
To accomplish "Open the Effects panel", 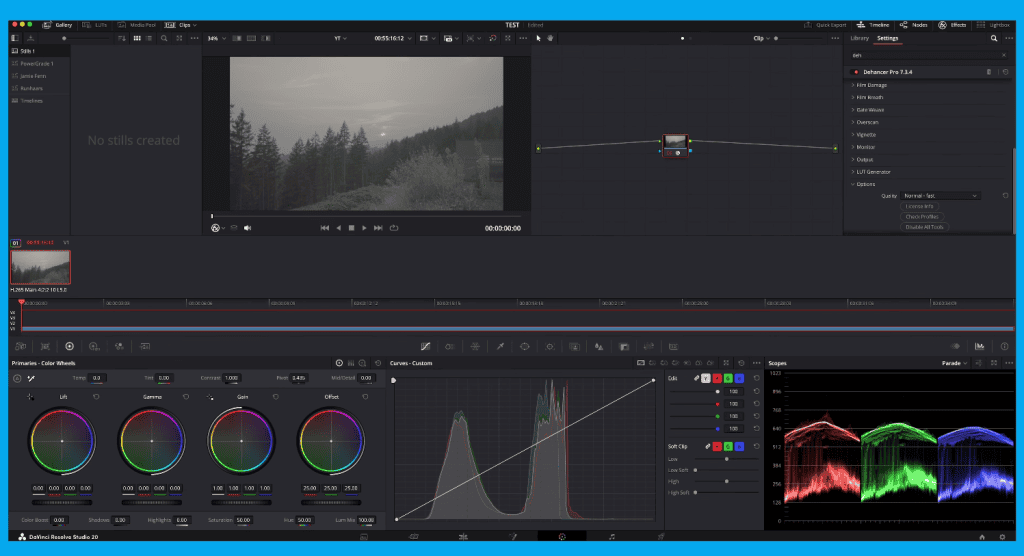I will pyautogui.click(x=952, y=23).
